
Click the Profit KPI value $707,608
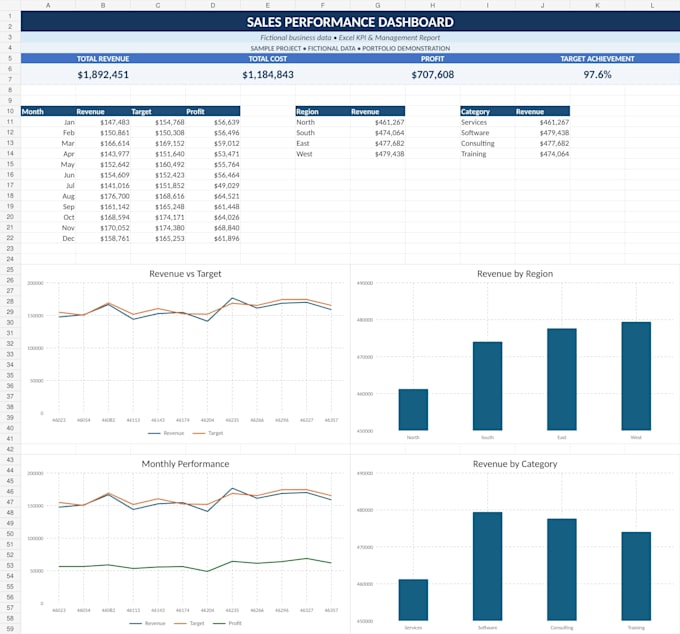click(x=433, y=75)
